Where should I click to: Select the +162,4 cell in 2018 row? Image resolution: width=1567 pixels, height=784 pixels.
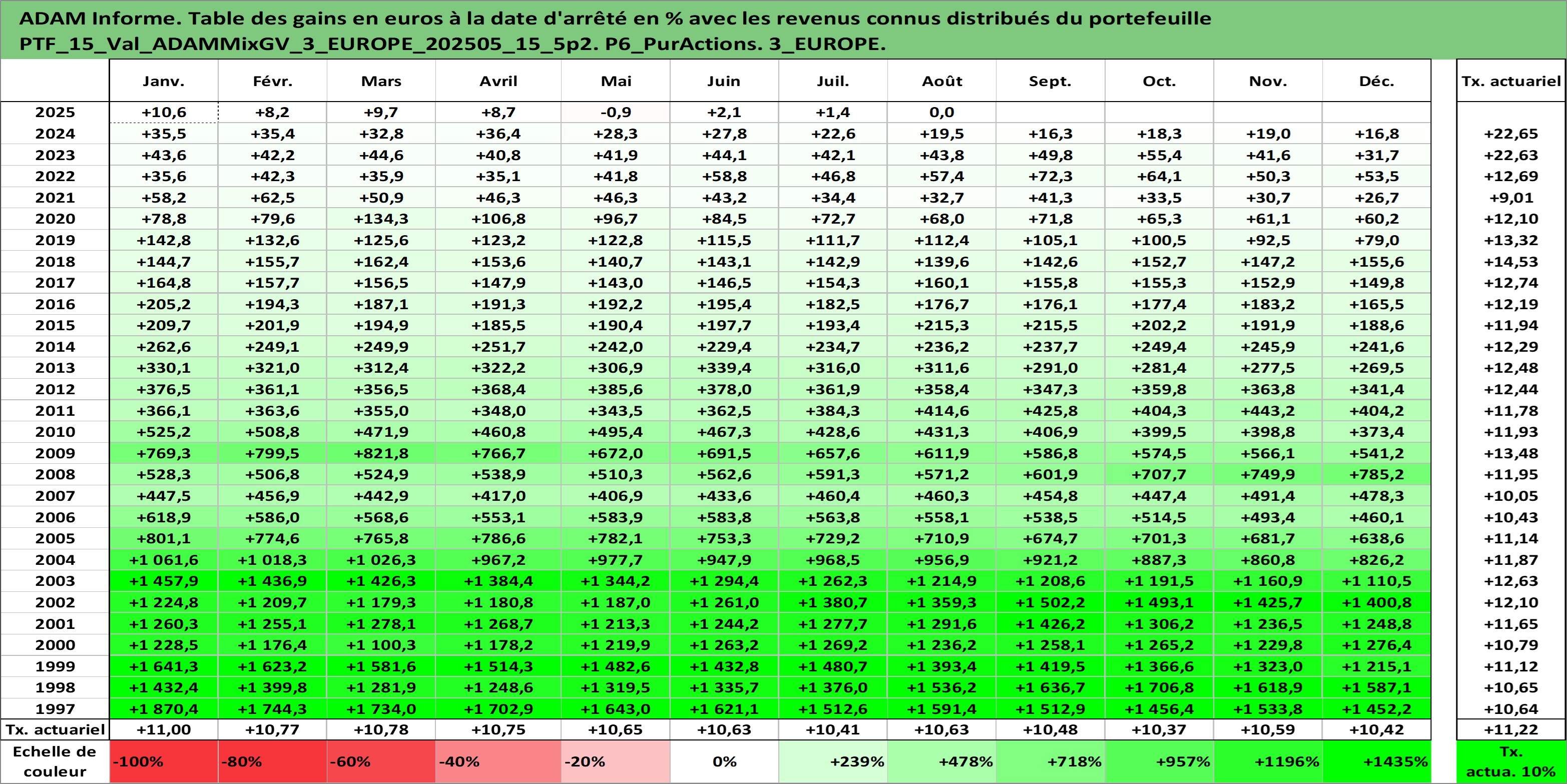click(x=381, y=262)
